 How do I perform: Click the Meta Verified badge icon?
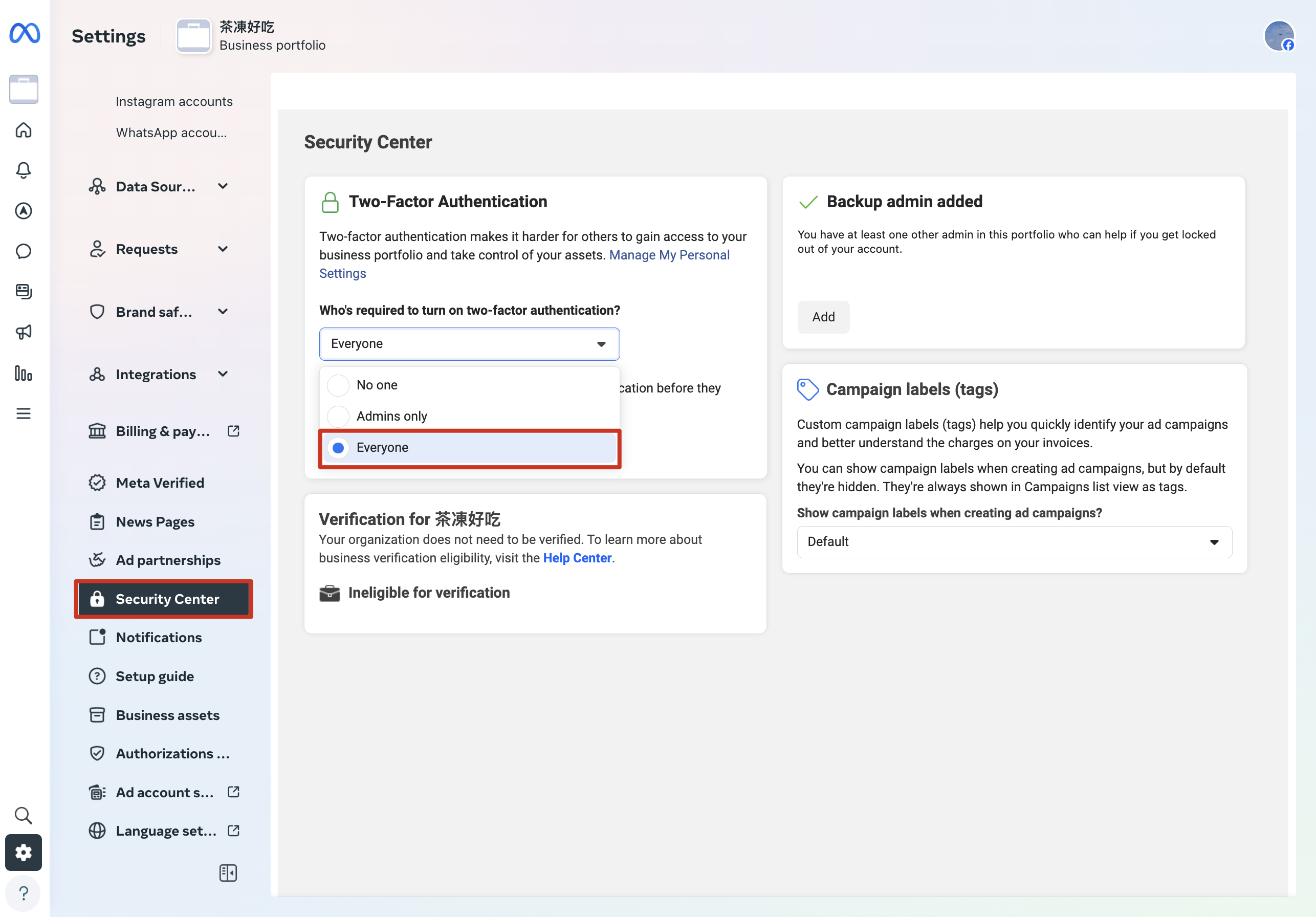point(97,483)
